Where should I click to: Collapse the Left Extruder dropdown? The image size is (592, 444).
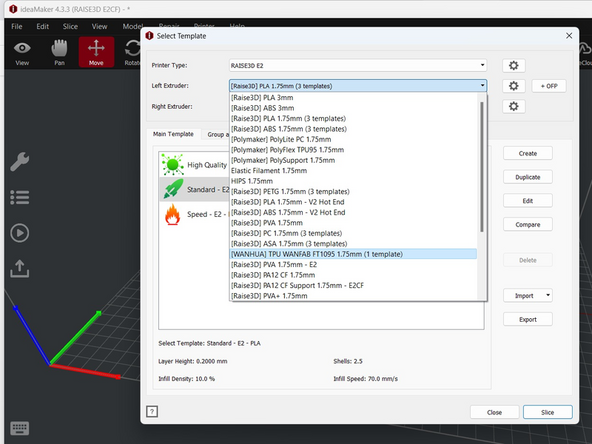358,86
